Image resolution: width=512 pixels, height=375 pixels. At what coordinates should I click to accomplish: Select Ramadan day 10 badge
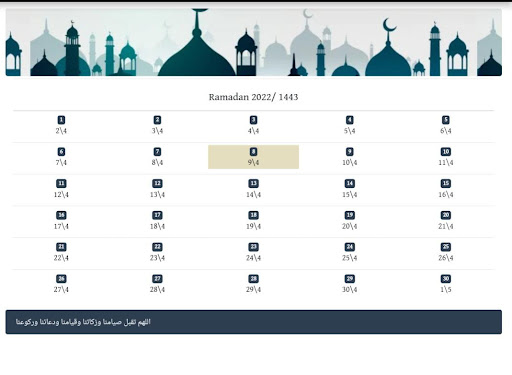point(446,152)
